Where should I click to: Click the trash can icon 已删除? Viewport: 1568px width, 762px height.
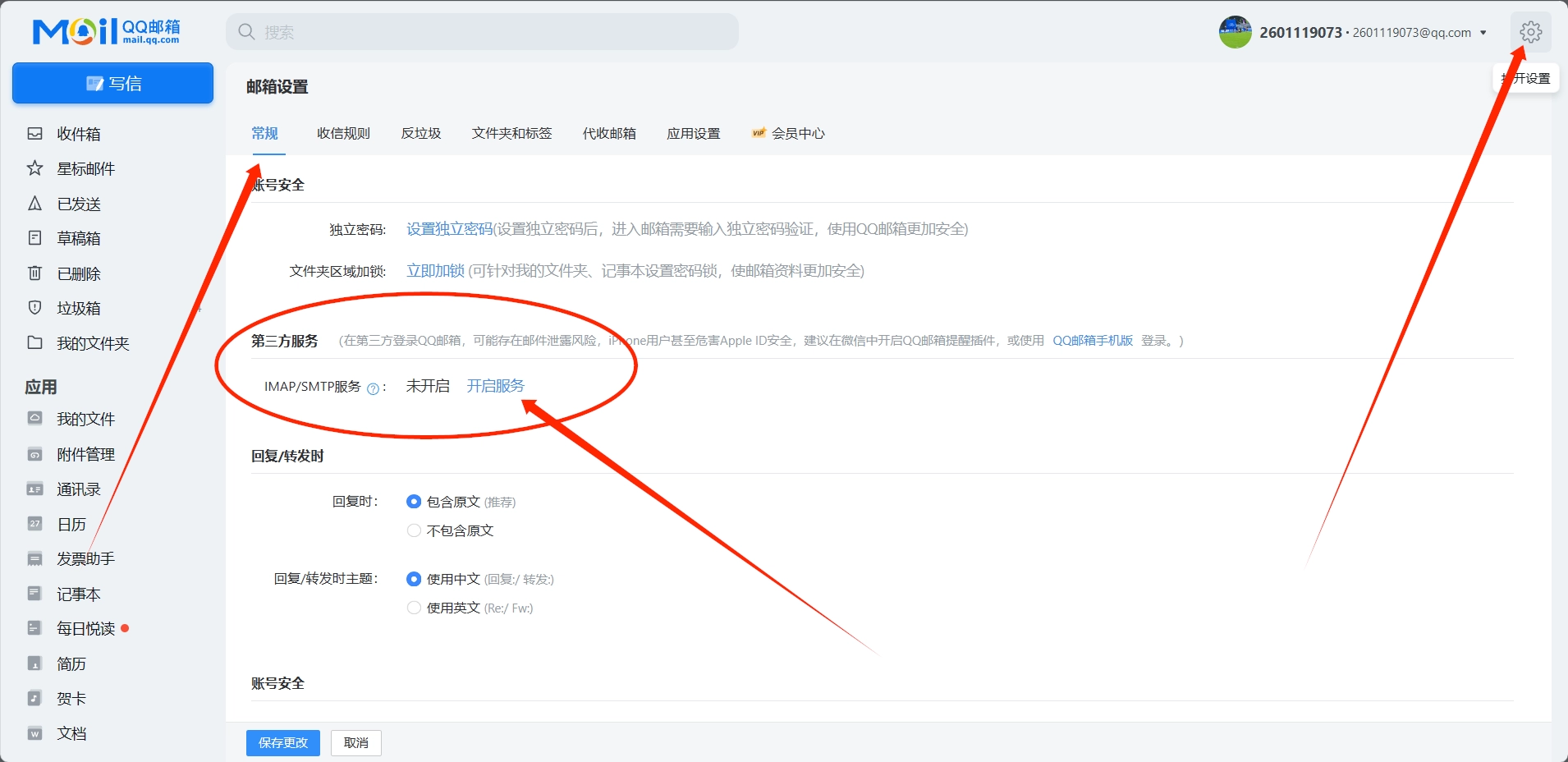pyautogui.click(x=34, y=273)
